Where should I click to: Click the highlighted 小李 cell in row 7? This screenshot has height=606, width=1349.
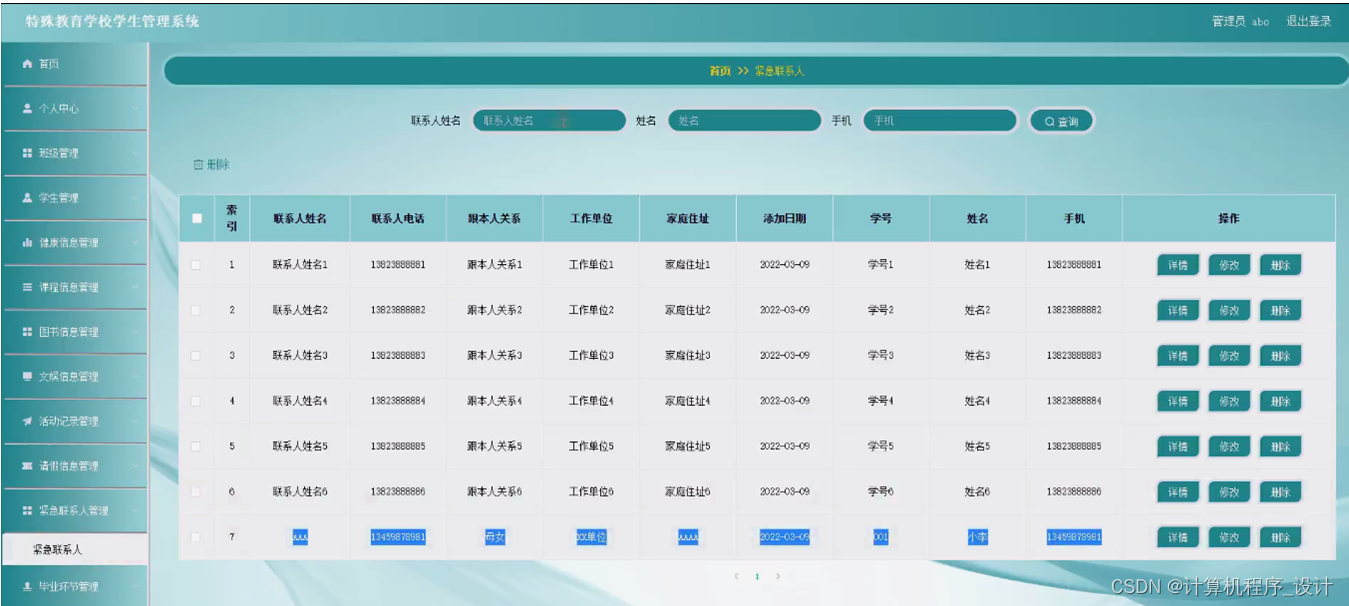pyautogui.click(x=977, y=538)
